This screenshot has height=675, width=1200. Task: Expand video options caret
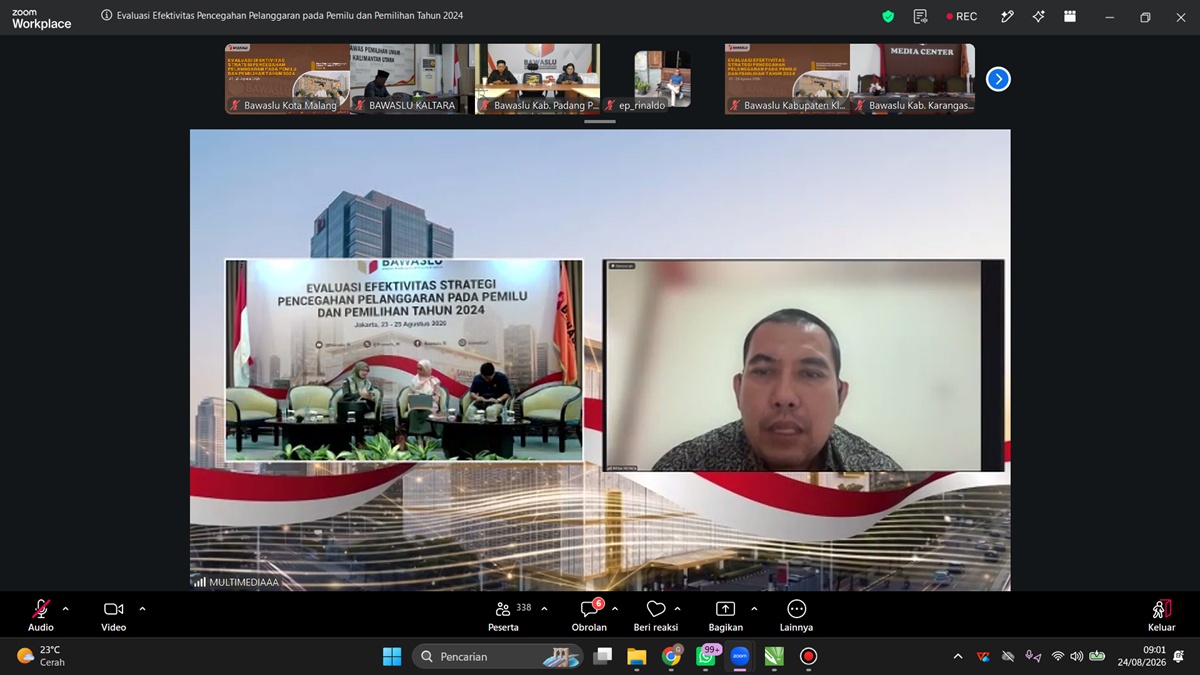[x=142, y=608]
